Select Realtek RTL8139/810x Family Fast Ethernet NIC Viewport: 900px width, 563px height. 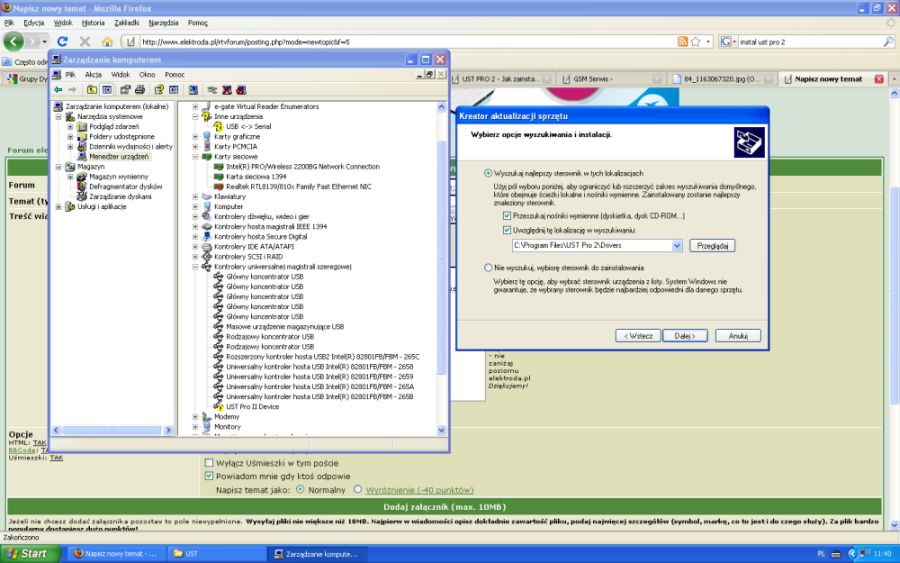[298, 187]
